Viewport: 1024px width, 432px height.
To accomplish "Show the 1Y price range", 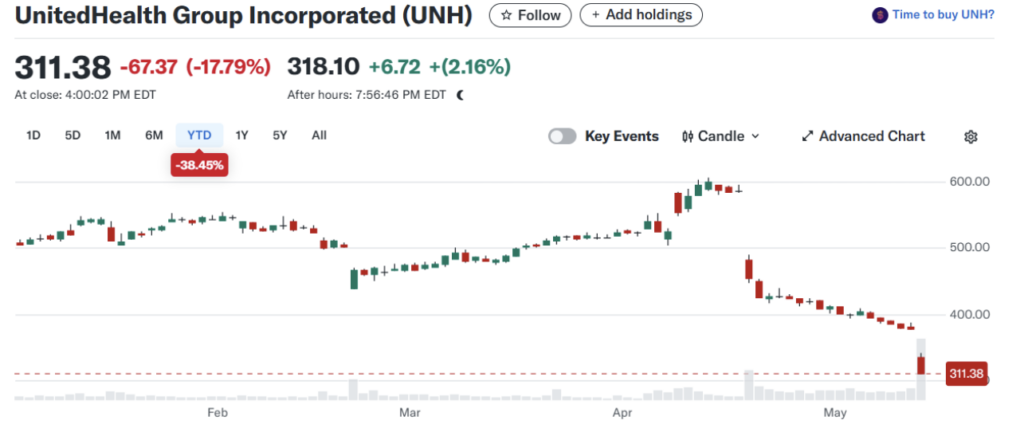I will 242,135.
